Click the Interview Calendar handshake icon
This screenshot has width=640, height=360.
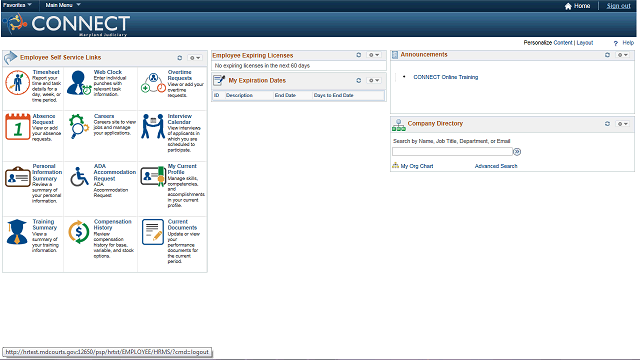click(x=153, y=126)
